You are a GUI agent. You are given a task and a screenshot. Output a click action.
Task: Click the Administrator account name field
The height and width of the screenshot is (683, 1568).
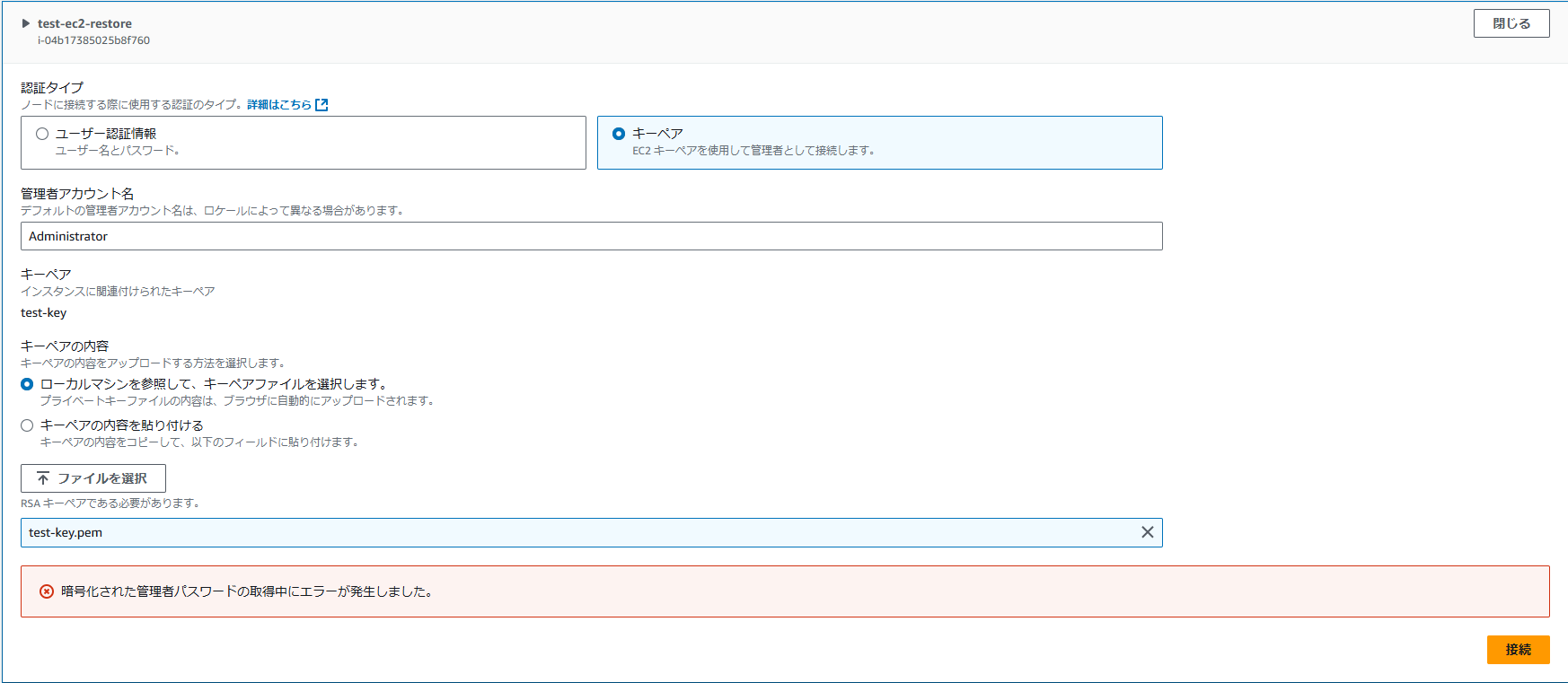(592, 236)
